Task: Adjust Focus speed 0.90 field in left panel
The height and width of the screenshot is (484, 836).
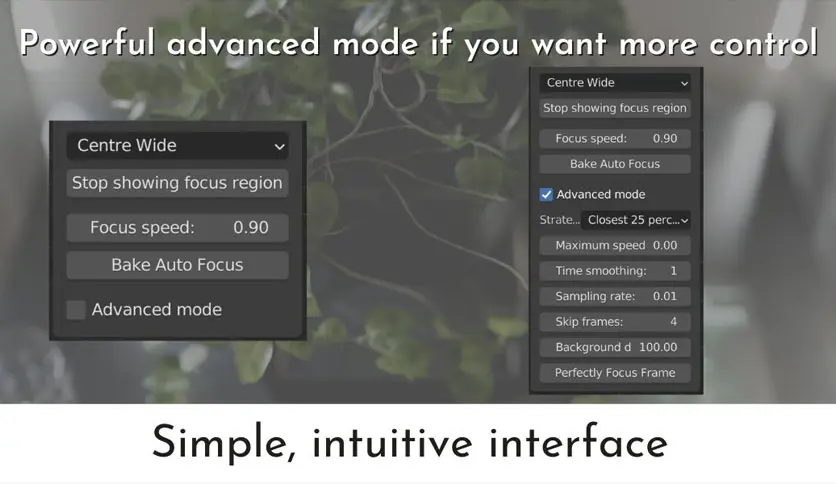Action: (x=178, y=228)
